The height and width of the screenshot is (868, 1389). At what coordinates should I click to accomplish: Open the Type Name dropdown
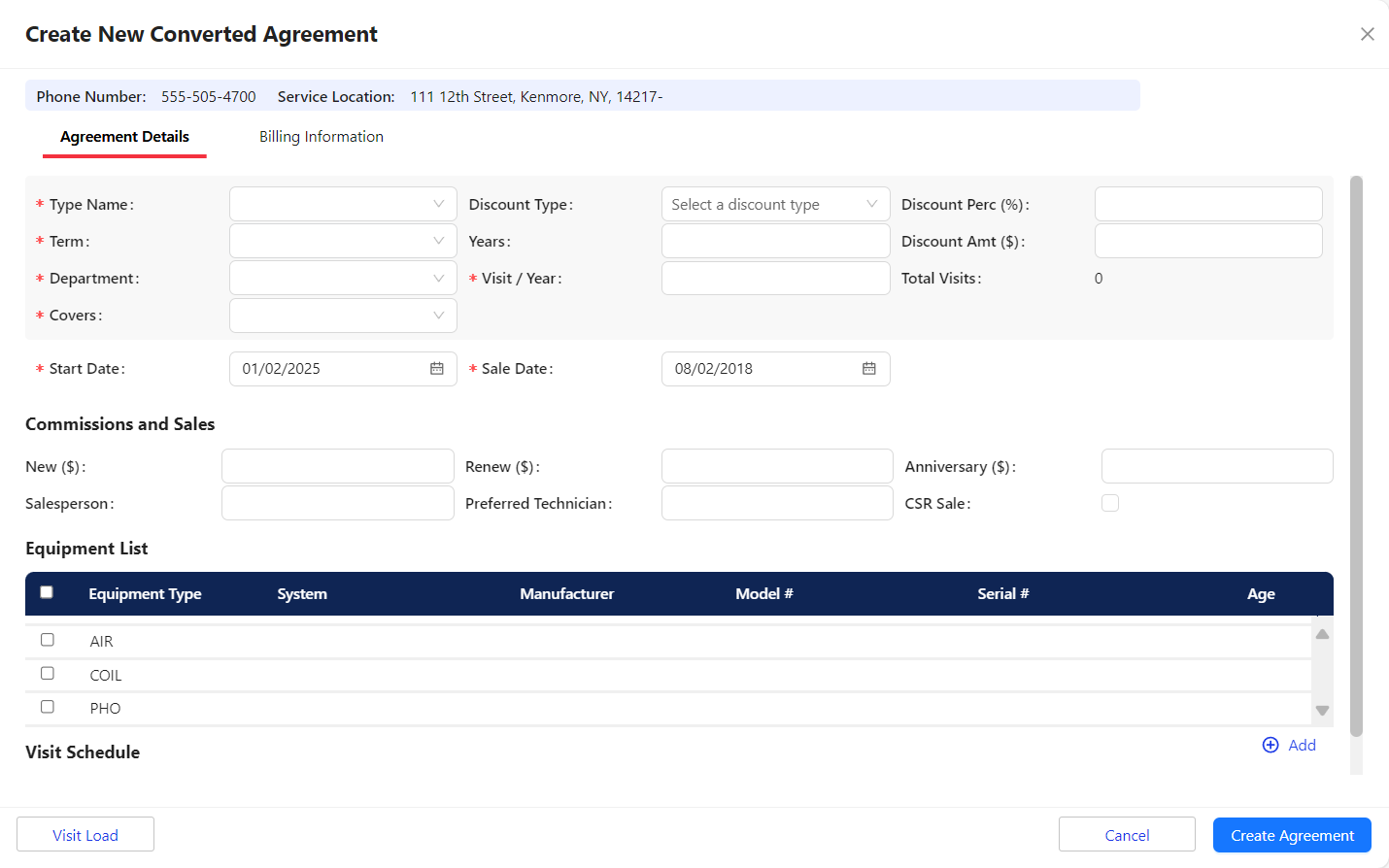point(343,204)
